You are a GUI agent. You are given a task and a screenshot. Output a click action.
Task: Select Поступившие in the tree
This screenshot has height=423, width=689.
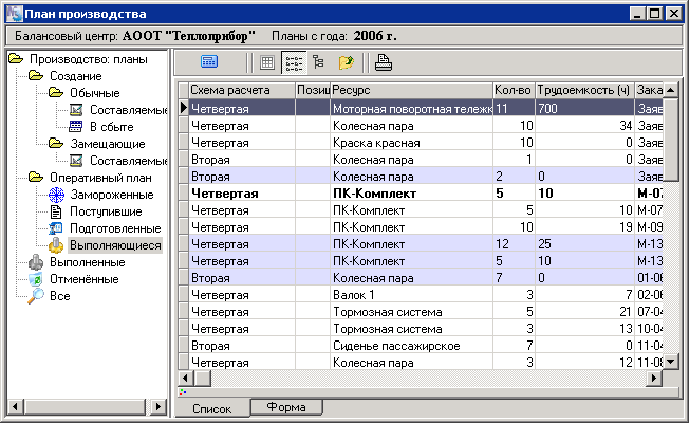tap(104, 211)
